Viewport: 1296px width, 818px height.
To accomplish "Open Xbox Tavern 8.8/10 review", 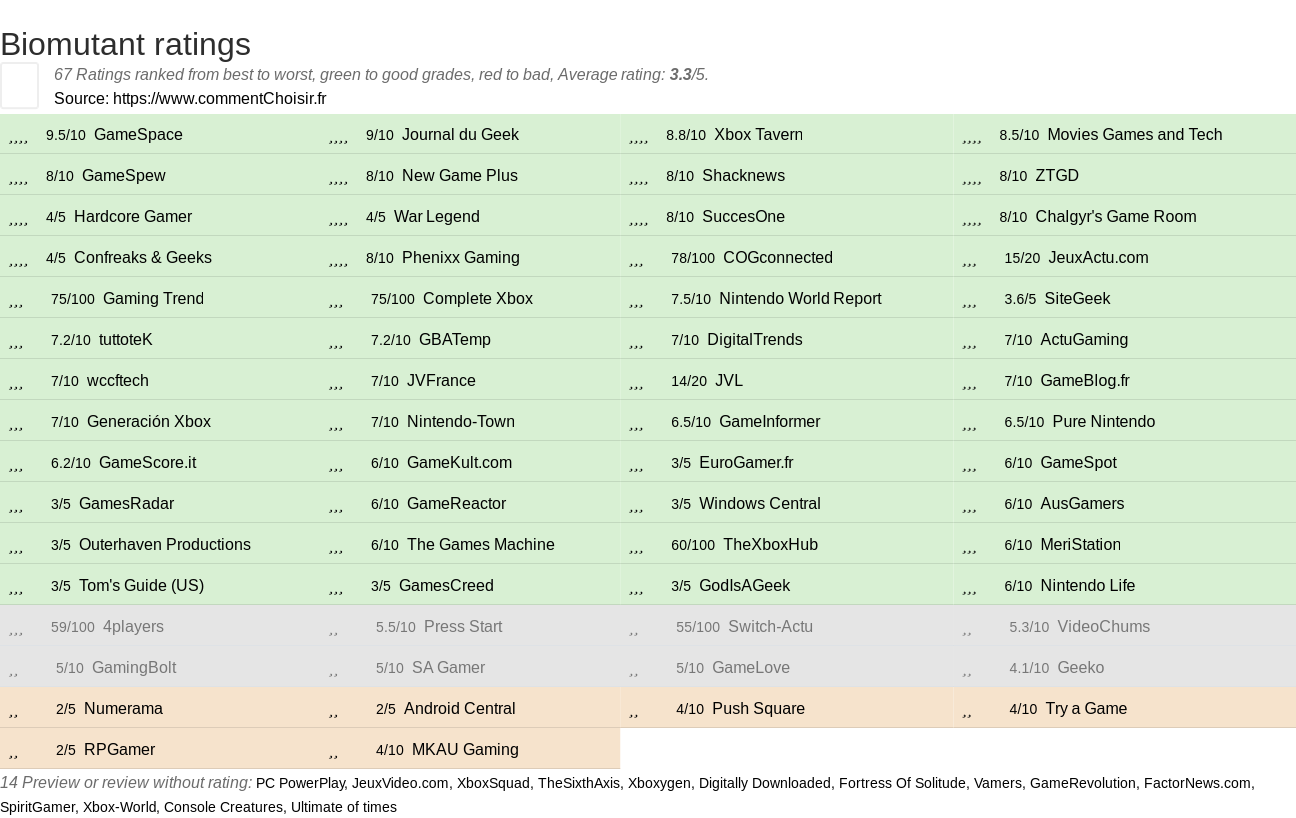I will point(758,134).
